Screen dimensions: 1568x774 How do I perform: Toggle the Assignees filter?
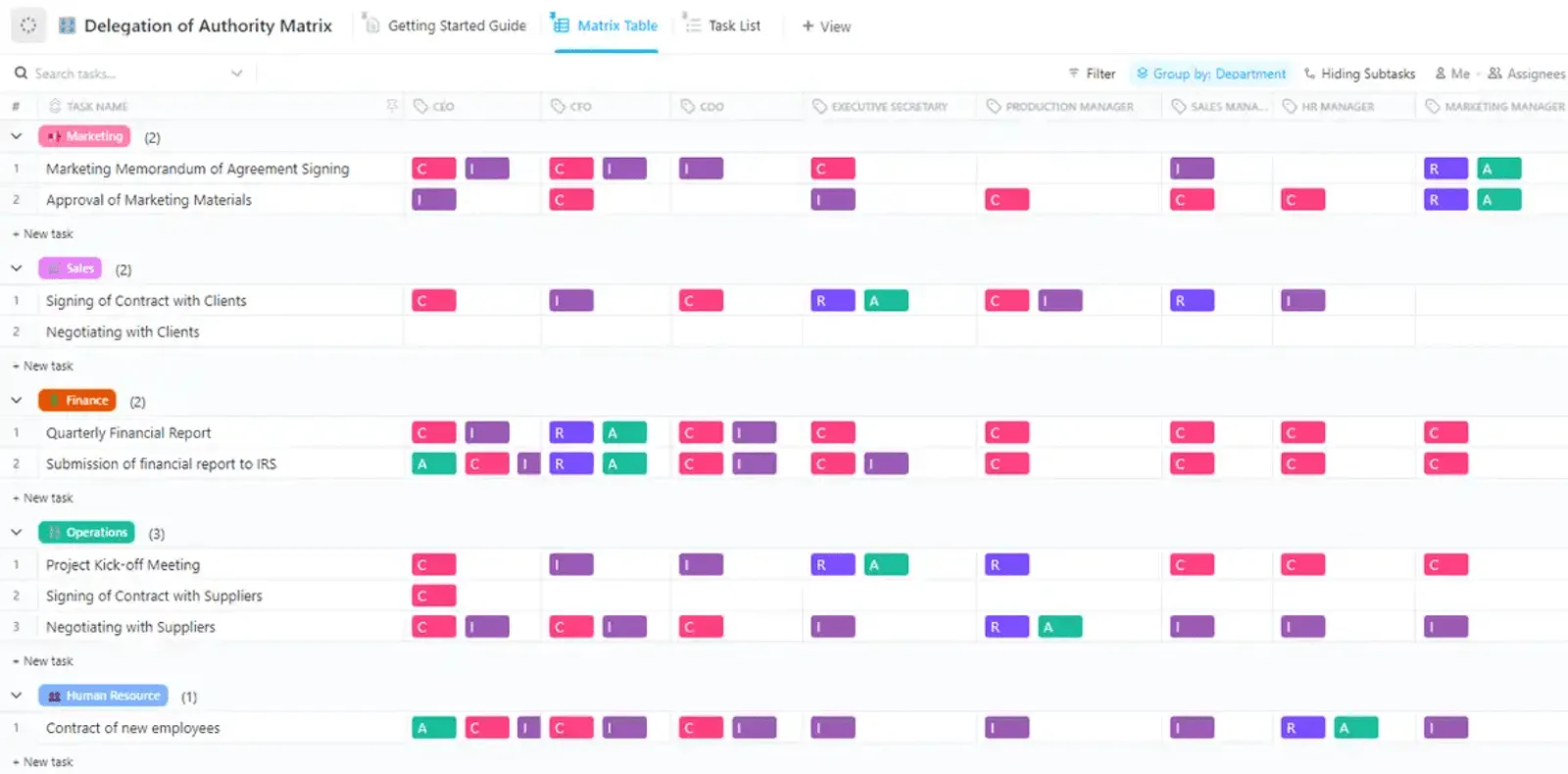click(x=1526, y=73)
